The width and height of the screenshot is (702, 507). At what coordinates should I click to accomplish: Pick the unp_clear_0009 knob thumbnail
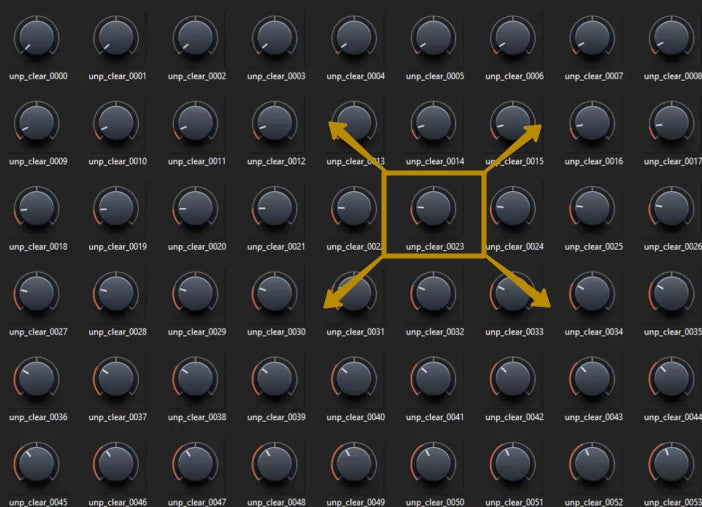point(37,123)
